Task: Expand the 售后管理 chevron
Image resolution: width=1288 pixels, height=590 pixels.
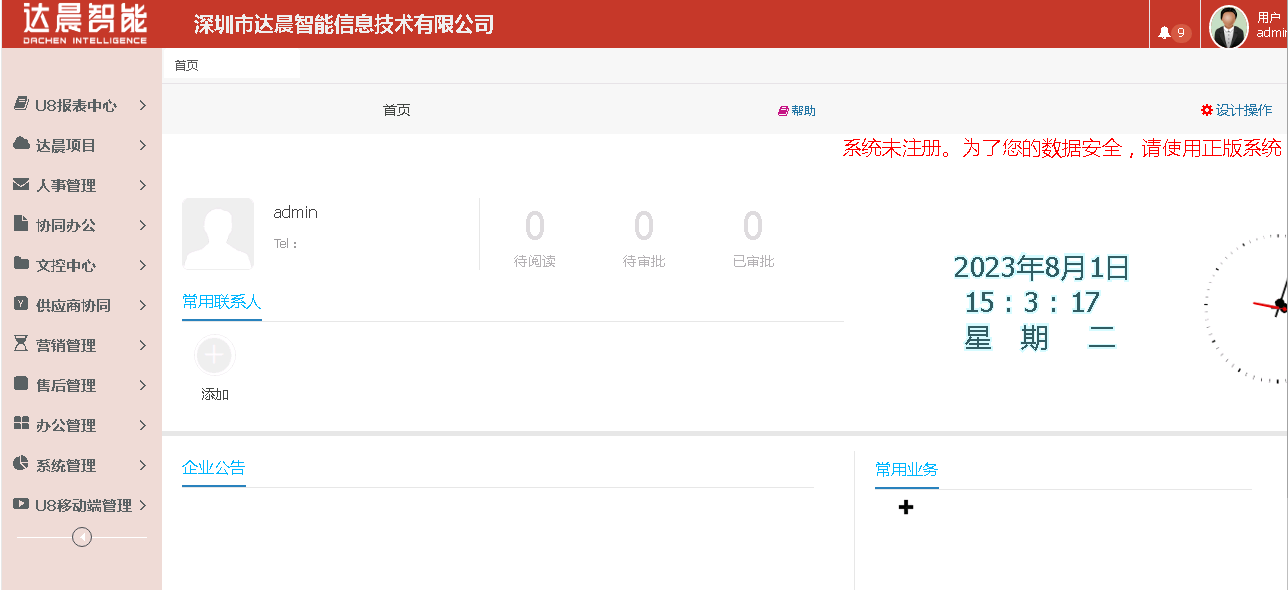Action: point(143,385)
